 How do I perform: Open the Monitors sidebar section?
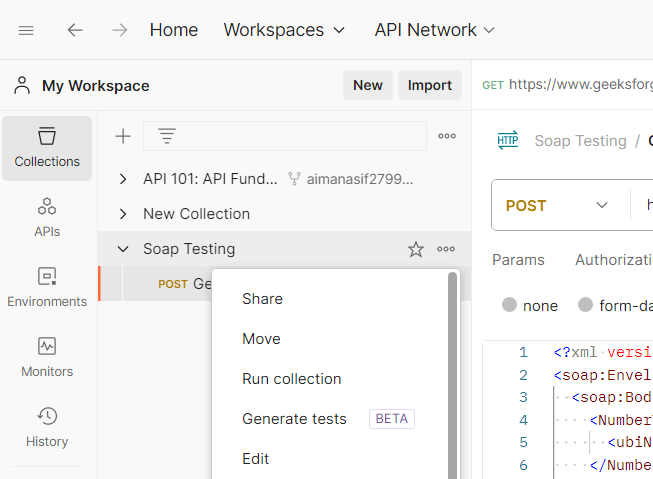click(x=47, y=358)
